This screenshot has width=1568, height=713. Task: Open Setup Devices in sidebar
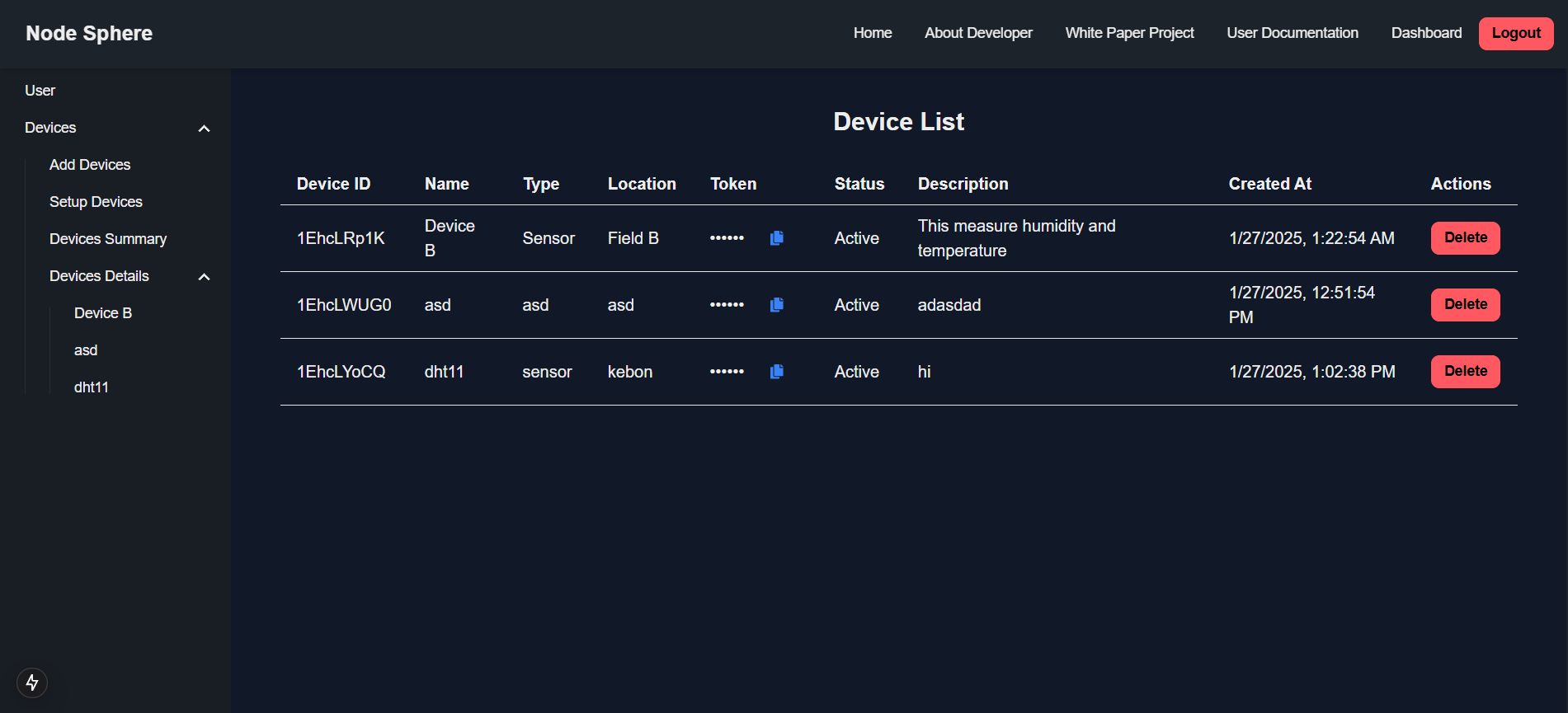(x=96, y=202)
